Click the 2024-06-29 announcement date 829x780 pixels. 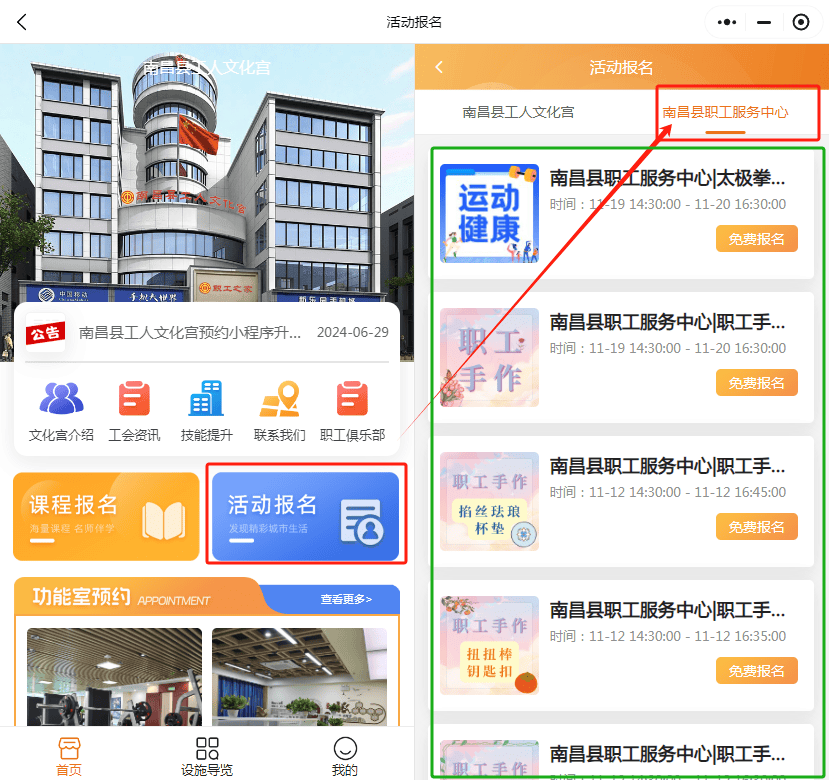[353, 332]
